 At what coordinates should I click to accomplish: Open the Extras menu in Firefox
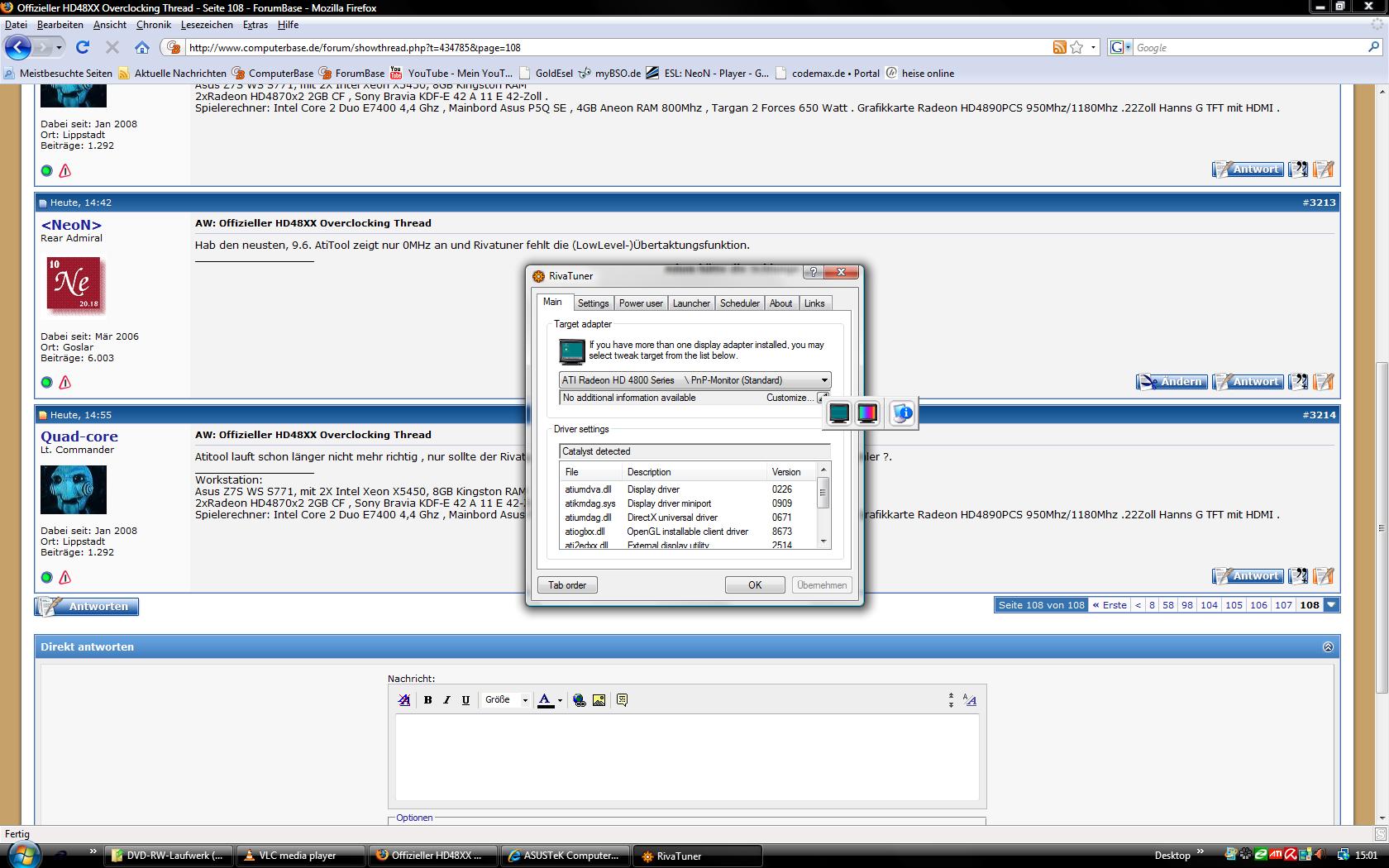(255, 25)
